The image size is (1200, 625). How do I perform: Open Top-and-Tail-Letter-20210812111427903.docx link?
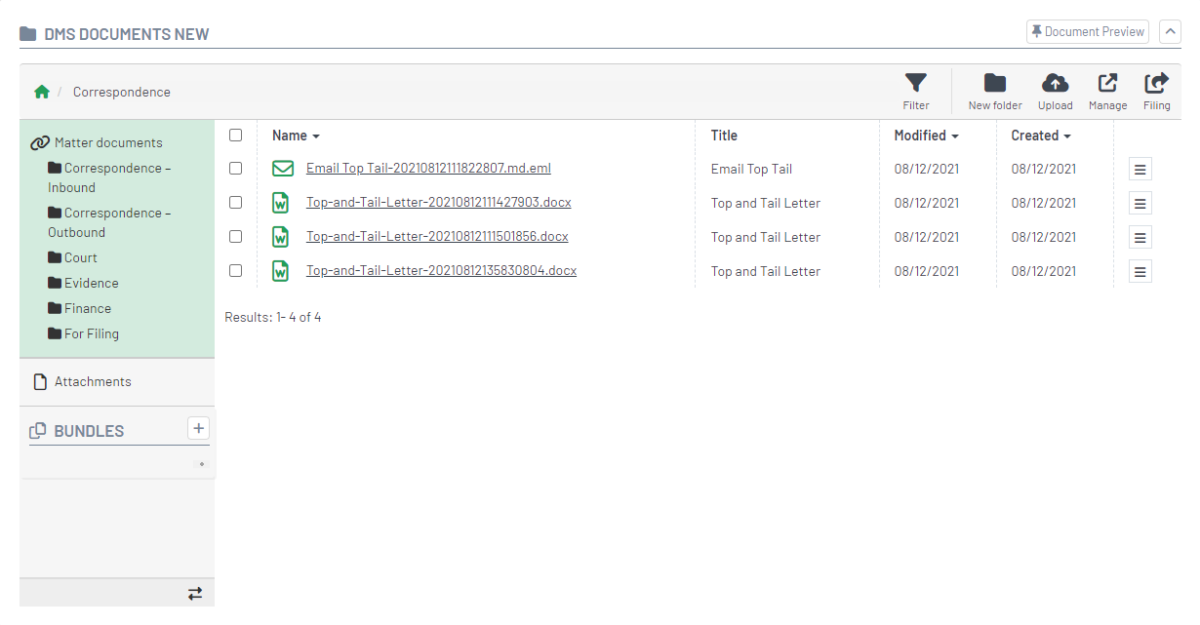coord(438,203)
